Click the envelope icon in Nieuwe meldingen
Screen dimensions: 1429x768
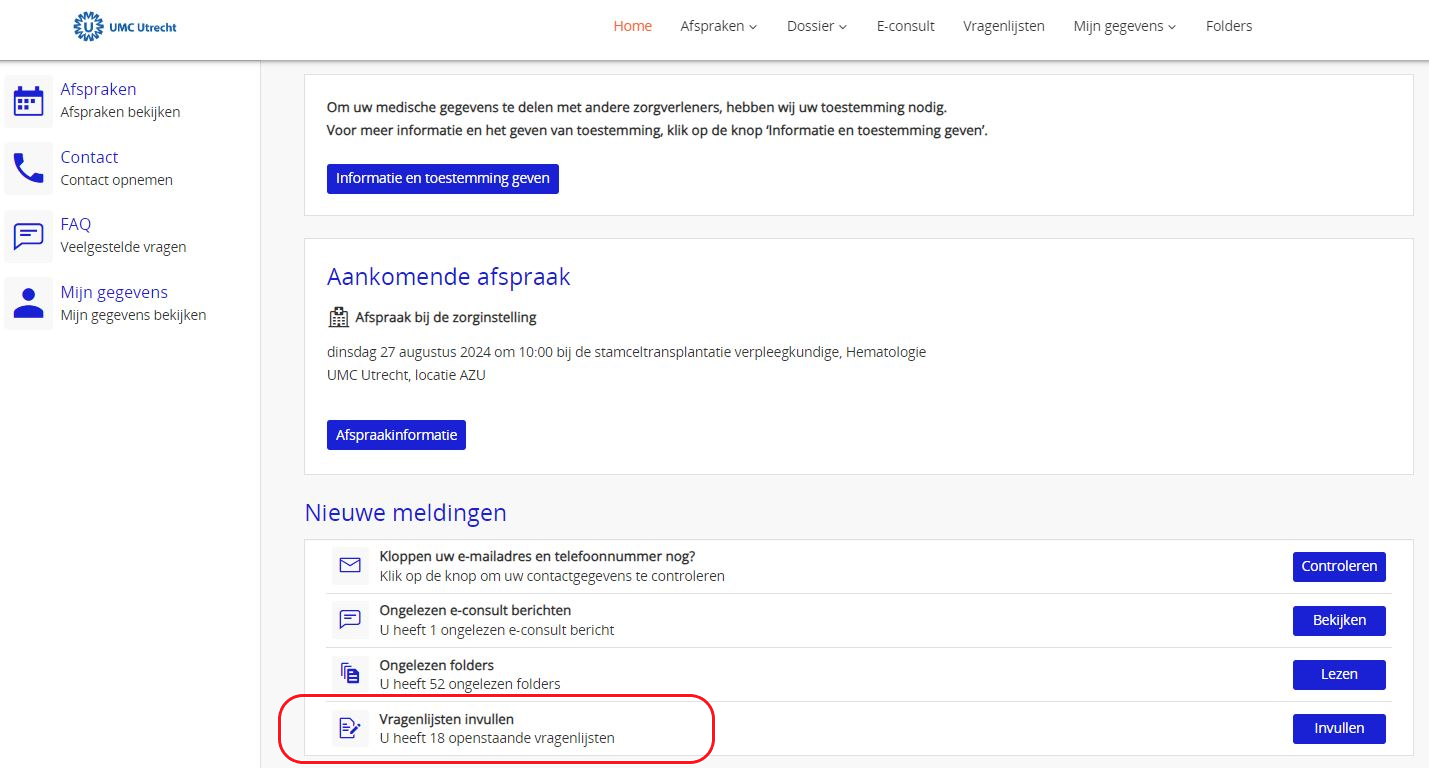[350, 566]
